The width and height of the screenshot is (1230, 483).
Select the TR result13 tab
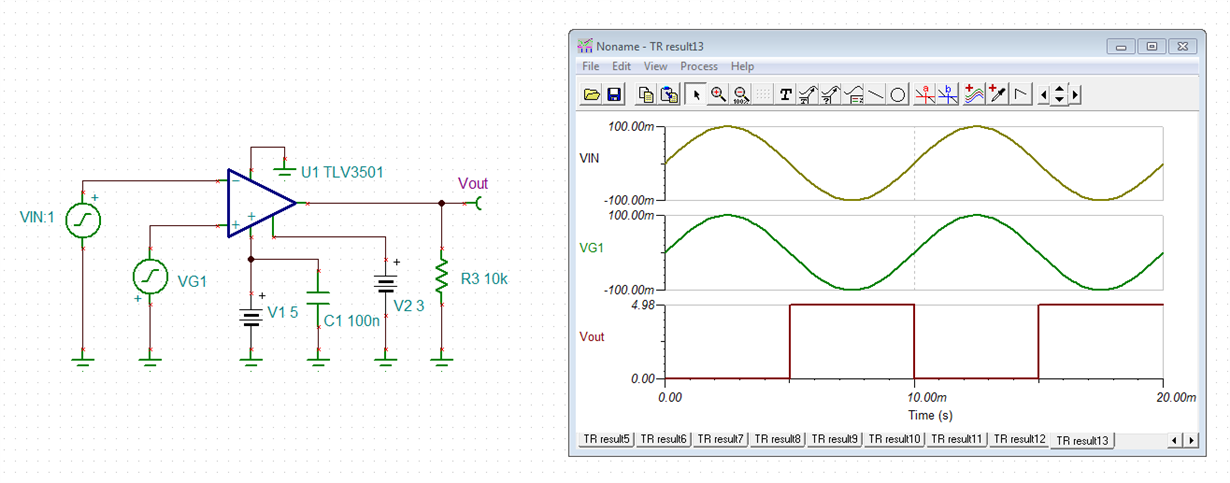1083,440
